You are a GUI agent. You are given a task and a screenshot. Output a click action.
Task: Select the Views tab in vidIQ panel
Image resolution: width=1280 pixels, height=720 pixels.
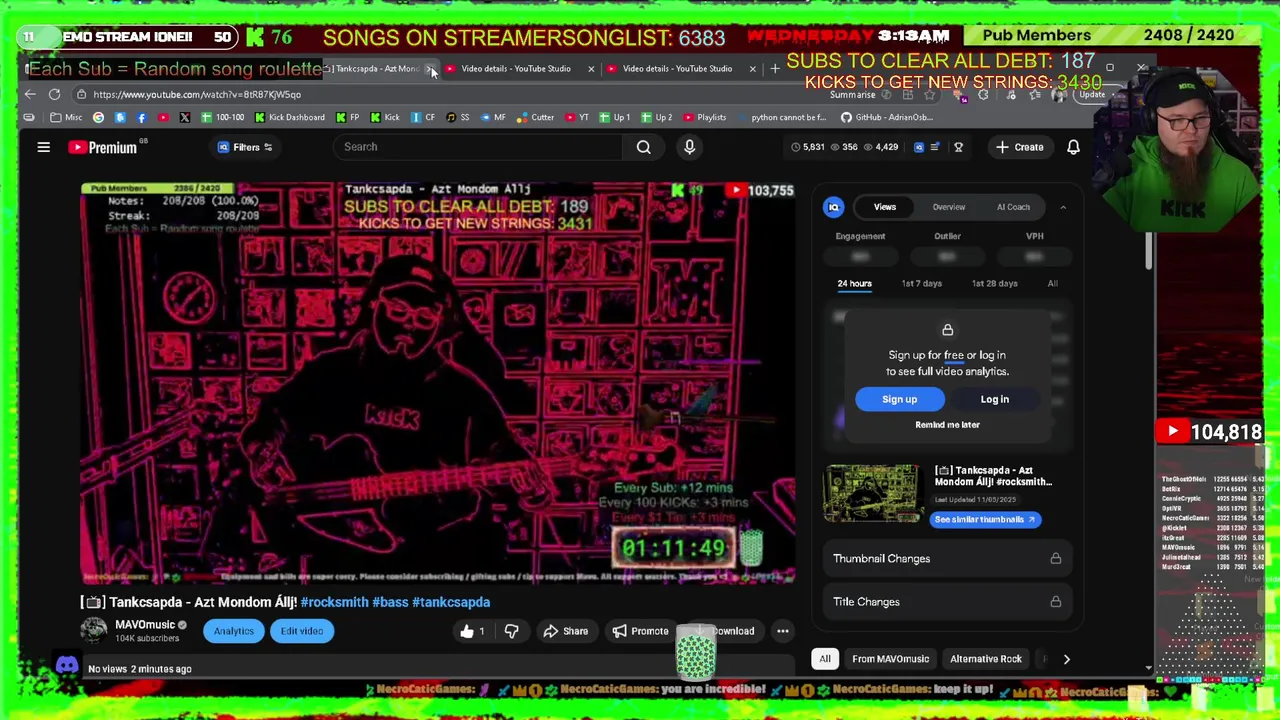[885, 207]
